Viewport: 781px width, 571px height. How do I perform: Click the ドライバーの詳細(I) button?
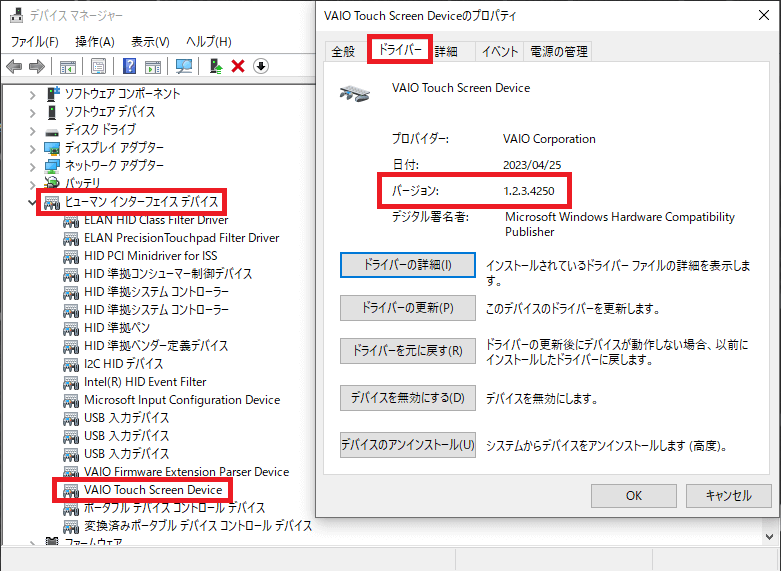[x=407, y=265]
